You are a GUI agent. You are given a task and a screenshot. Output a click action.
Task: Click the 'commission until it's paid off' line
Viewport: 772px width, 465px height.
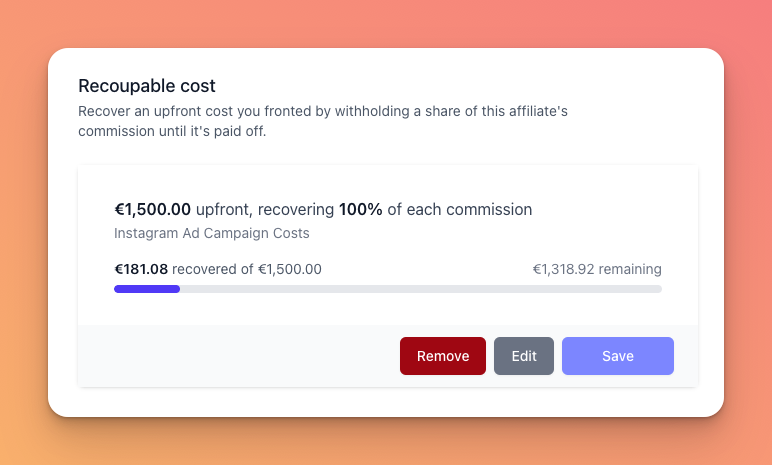coord(172,132)
